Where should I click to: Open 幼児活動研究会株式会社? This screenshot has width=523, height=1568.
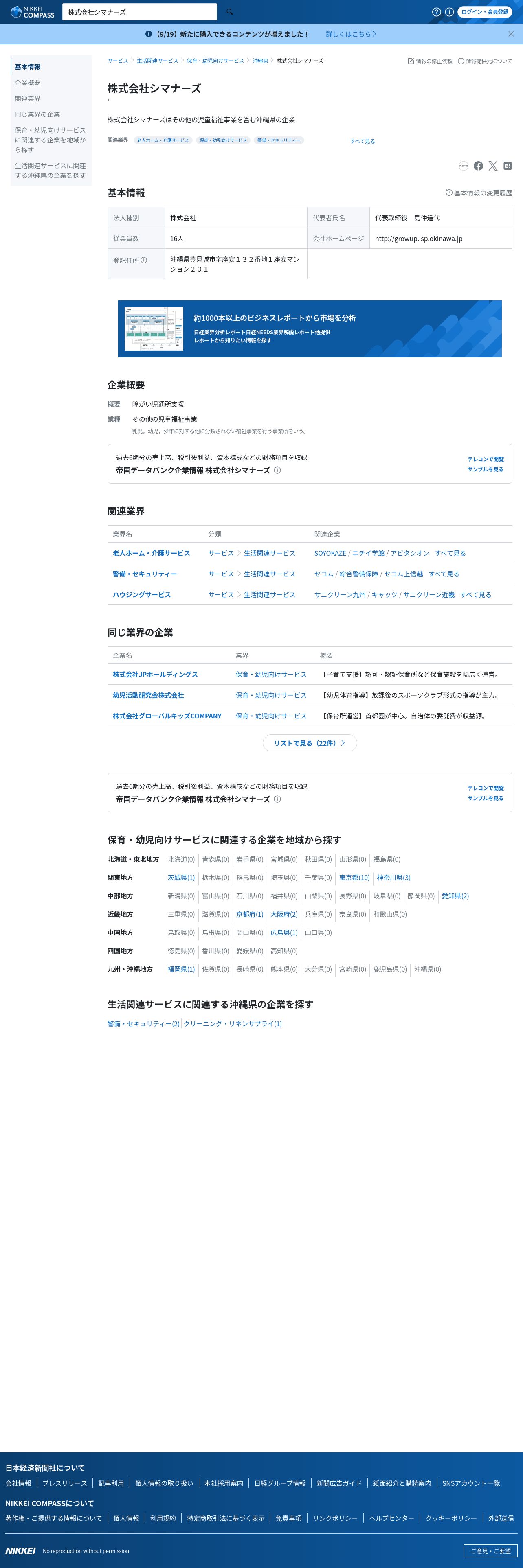click(148, 695)
